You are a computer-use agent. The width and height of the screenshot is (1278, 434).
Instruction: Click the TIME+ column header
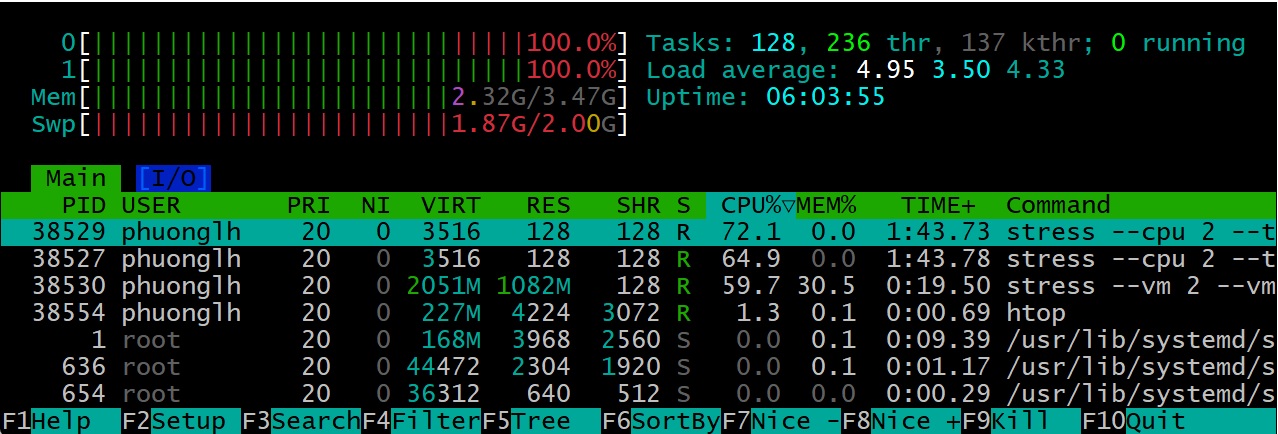938,206
